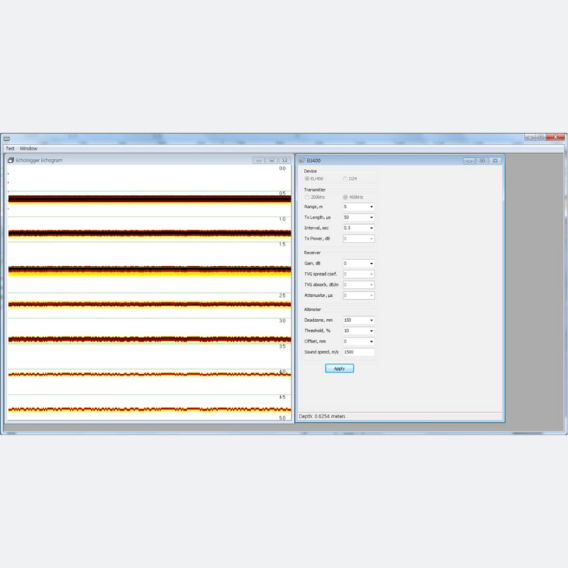Open the Gain, dB dropdown

tap(371, 263)
